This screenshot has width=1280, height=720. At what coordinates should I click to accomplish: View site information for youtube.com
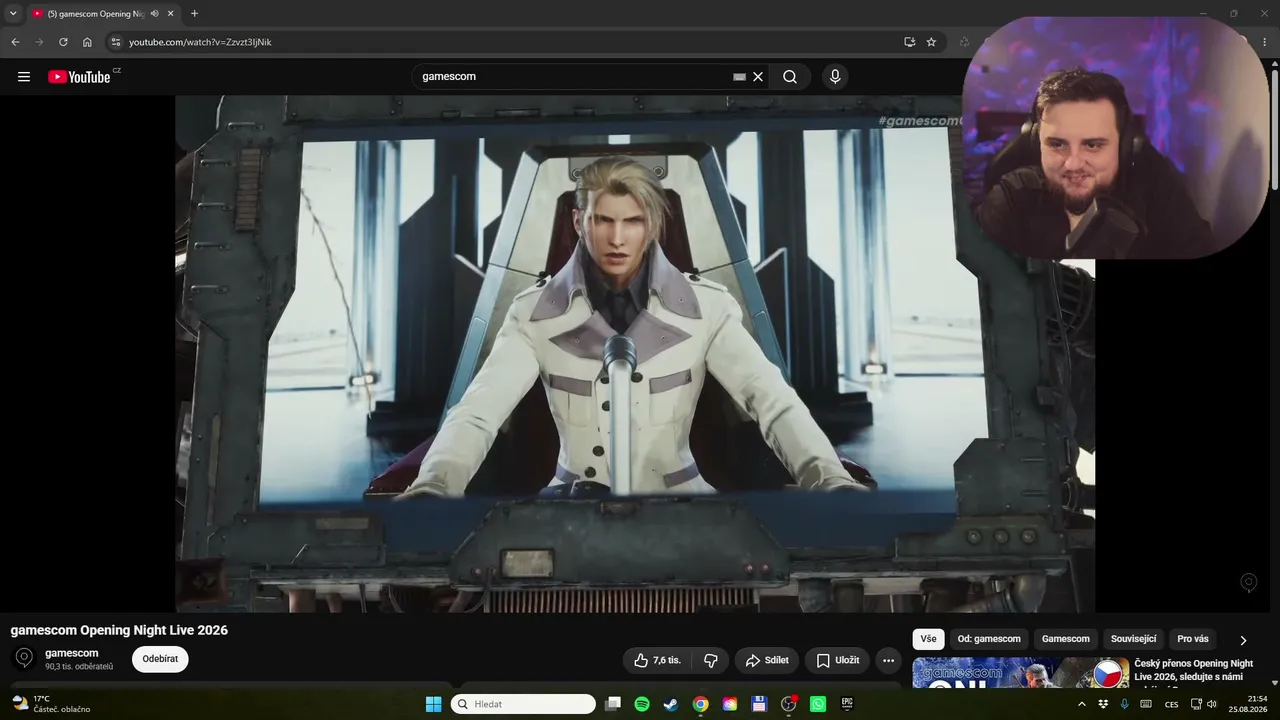coord(116,42)
